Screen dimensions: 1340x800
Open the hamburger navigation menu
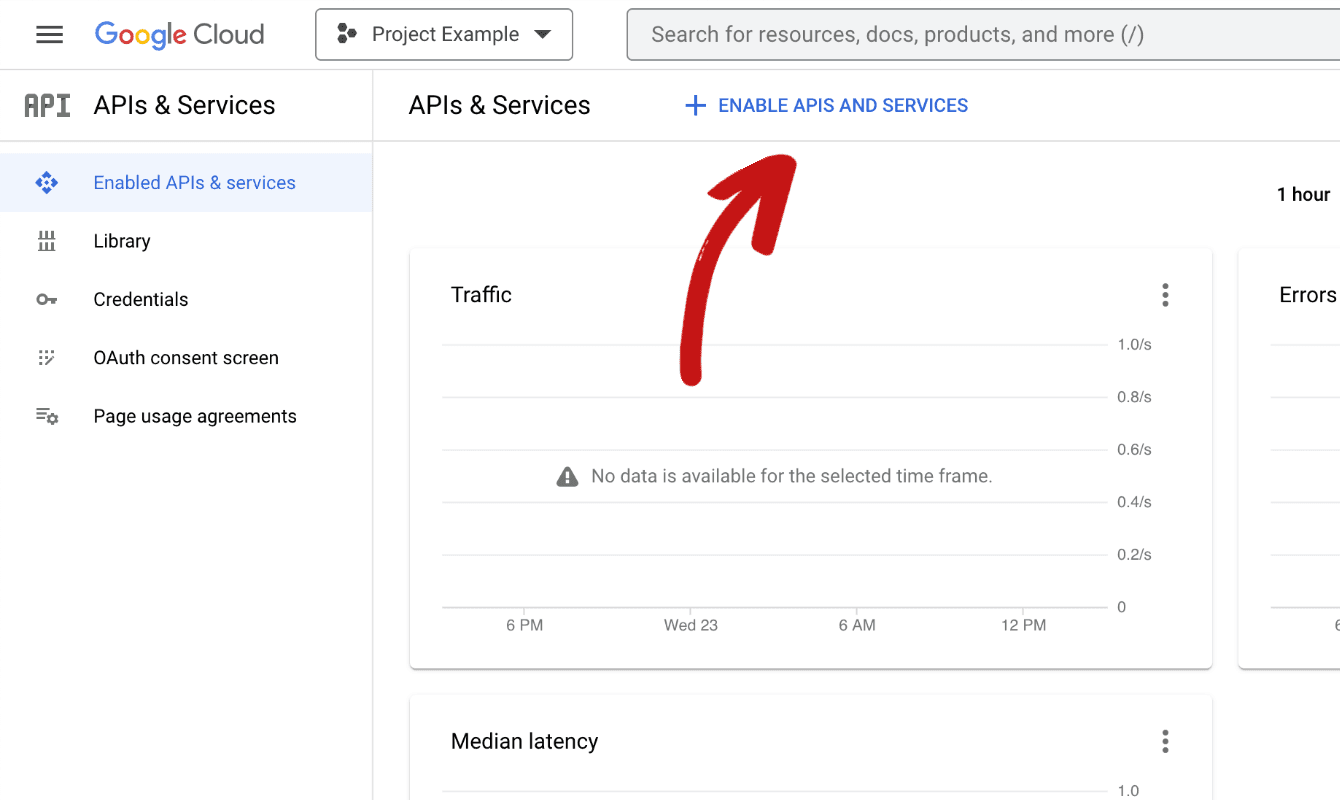point(49,34)
